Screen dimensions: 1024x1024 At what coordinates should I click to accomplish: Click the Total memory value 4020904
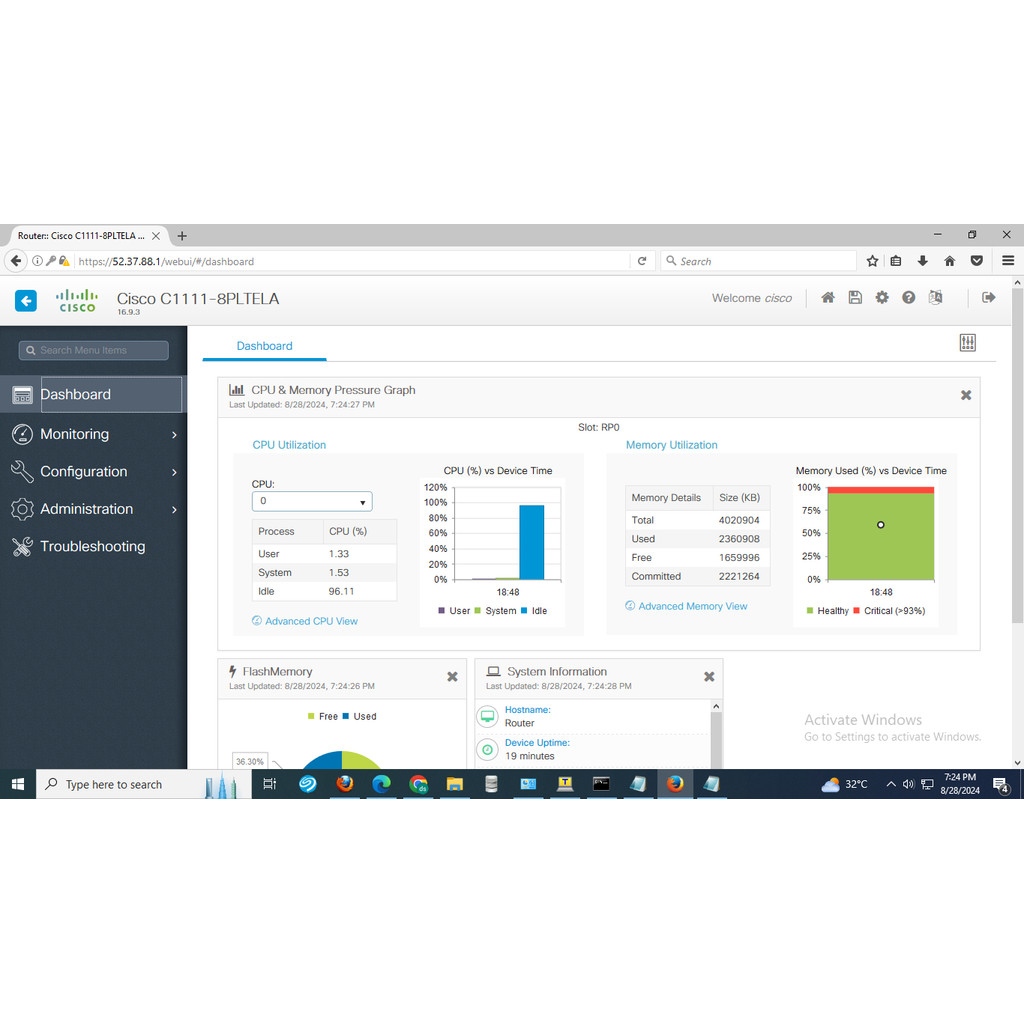click(x=739, y=520)
